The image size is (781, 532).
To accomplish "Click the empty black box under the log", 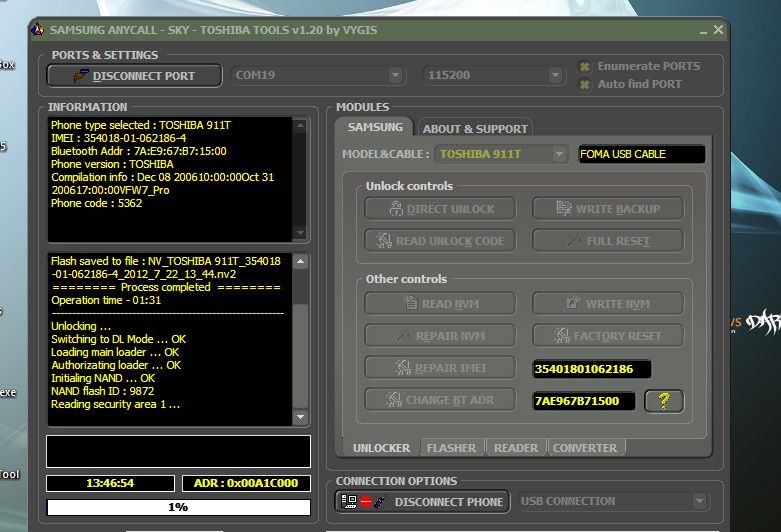I will point(178,451).
